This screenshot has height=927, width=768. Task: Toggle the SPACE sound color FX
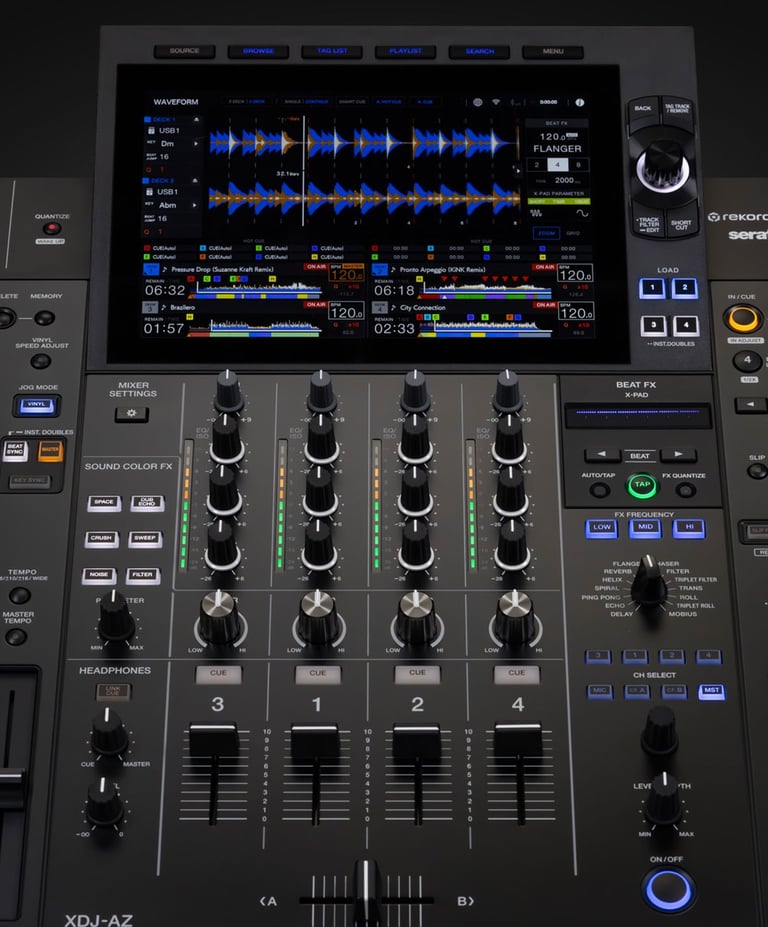104,503
